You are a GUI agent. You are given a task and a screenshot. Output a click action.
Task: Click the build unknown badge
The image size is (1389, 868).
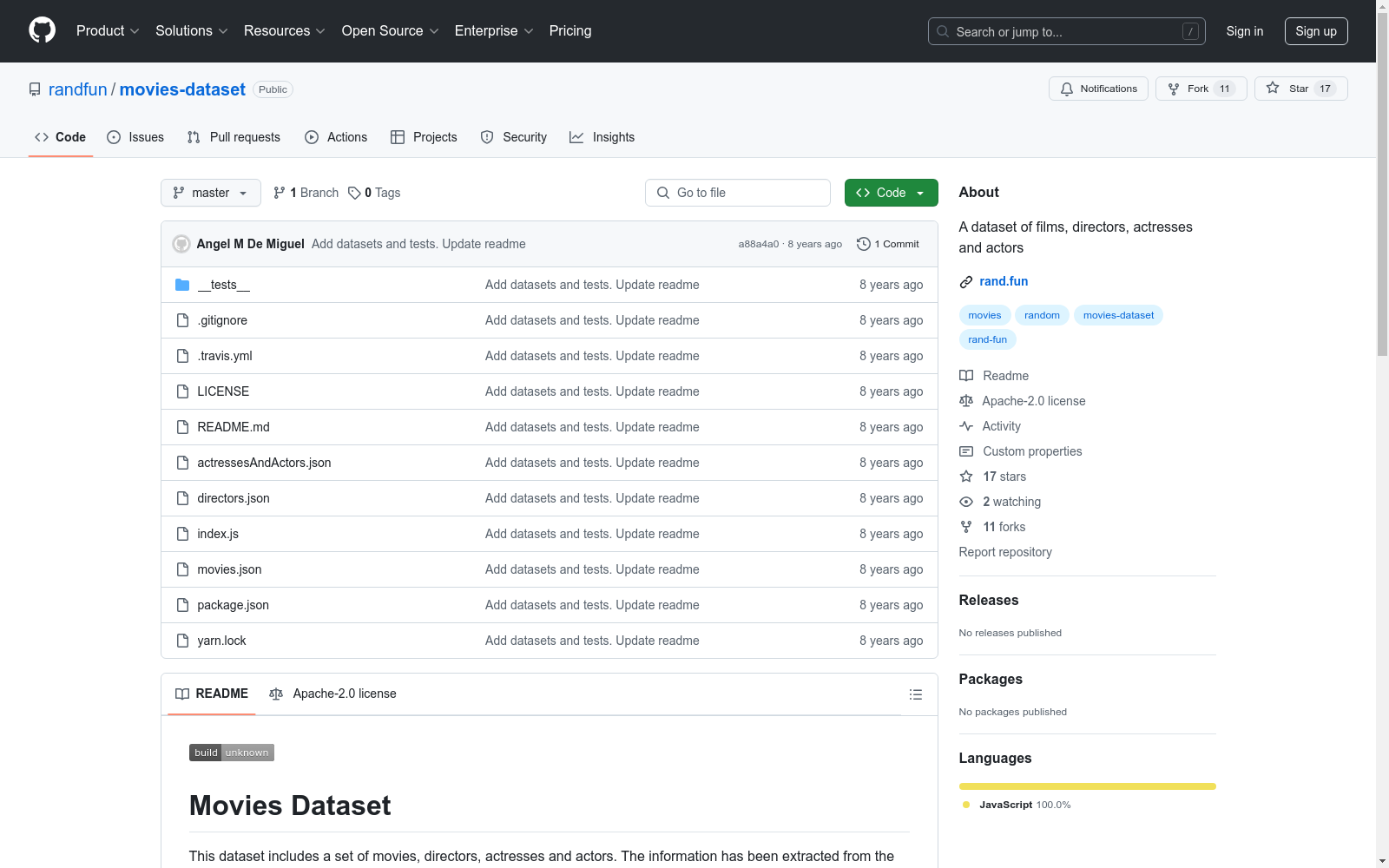click(232, 753)
